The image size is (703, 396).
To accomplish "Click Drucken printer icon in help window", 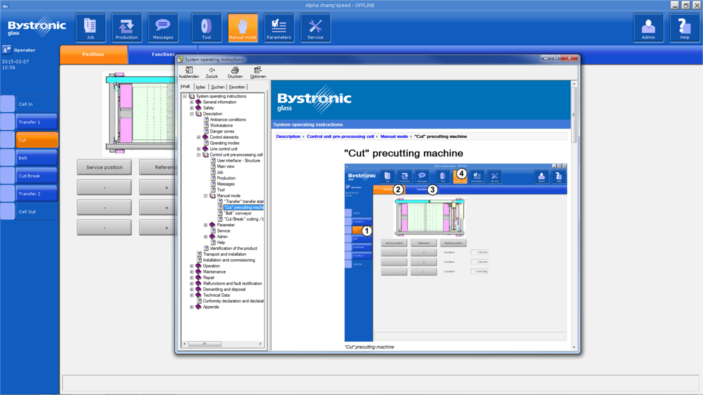I will 234,72.
